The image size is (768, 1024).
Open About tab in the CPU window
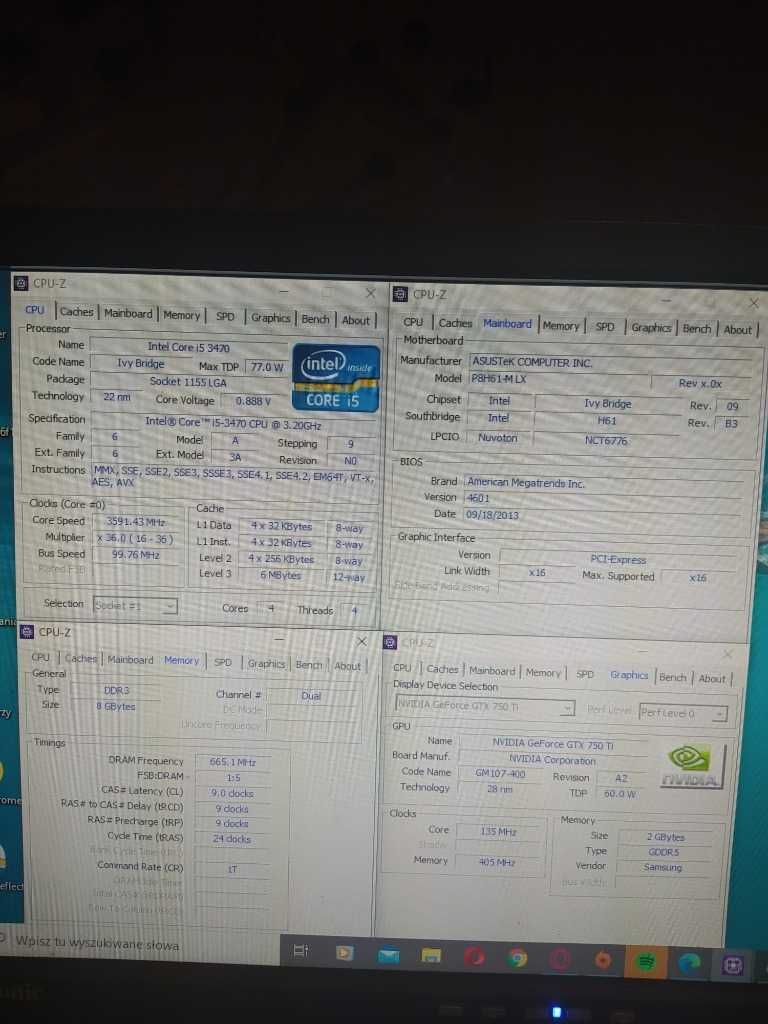point(356,320)
